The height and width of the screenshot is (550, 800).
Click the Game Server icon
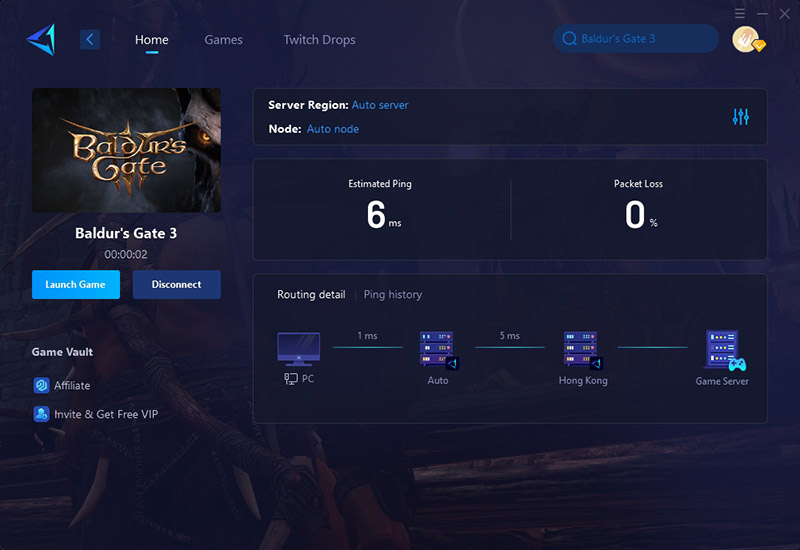(x=725, y=350)
